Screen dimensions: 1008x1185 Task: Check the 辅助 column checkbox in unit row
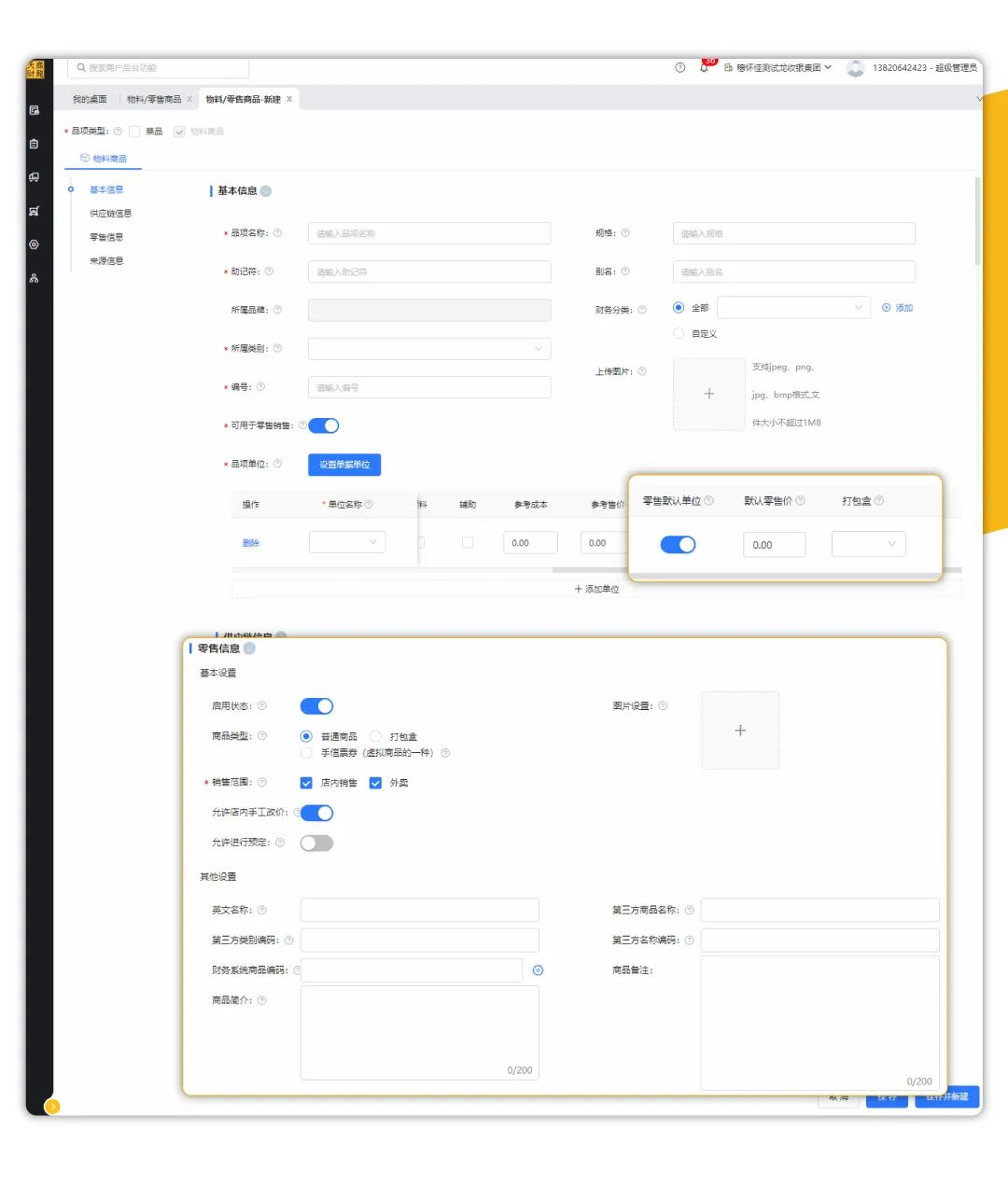tap(468, 542)
